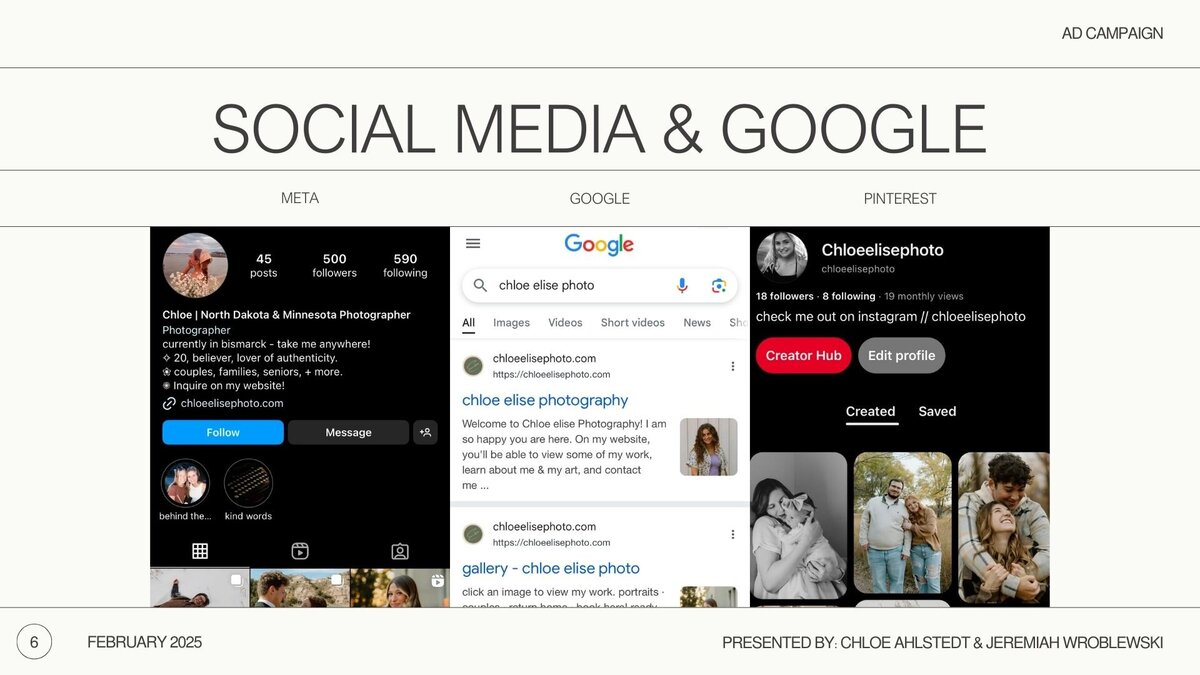The image size is (1200, 675).
Task: Open the three-dot menu for chloe elise photography result
Action: pyautogui.click(x=732, y=366)
